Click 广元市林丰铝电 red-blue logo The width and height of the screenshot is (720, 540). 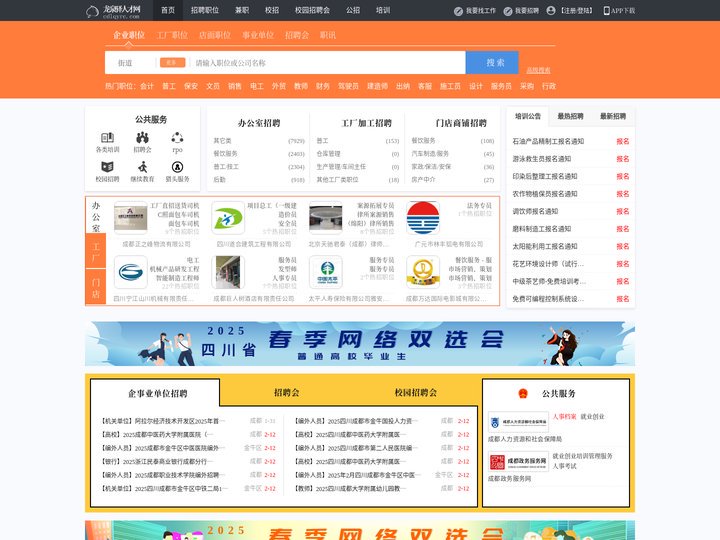(x=423, y=218)
